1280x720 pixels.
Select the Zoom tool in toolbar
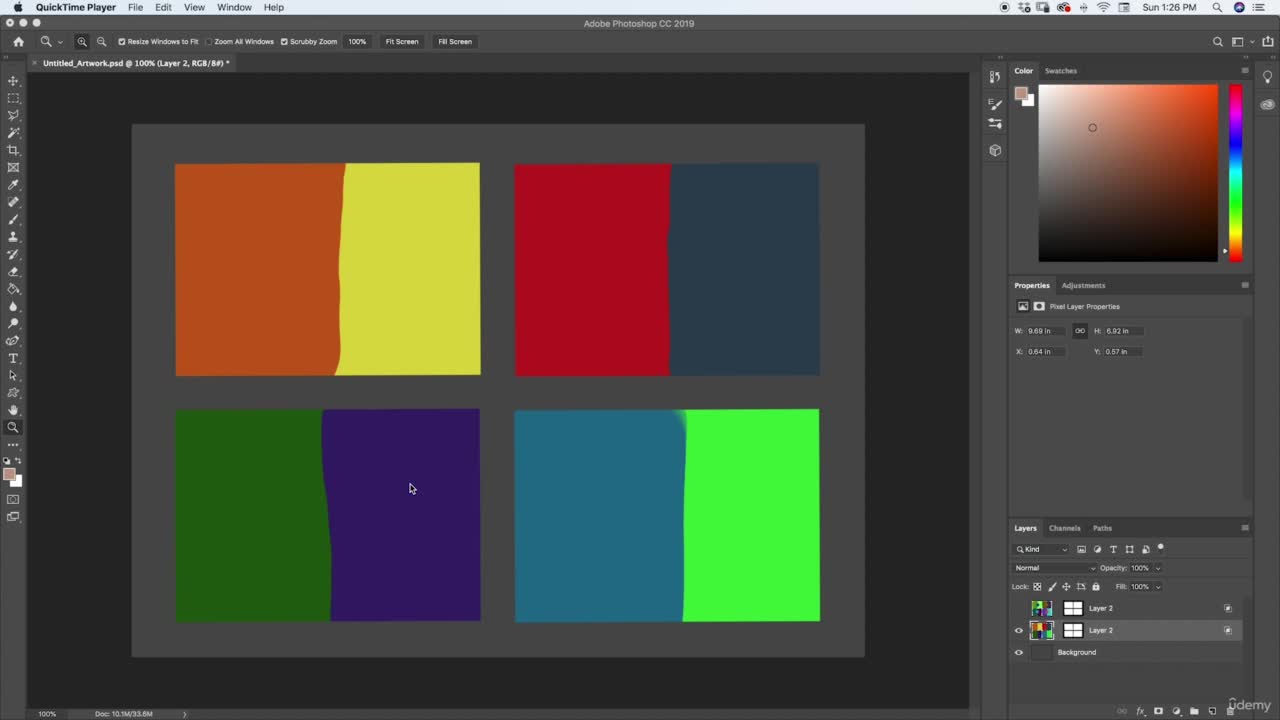13,427
